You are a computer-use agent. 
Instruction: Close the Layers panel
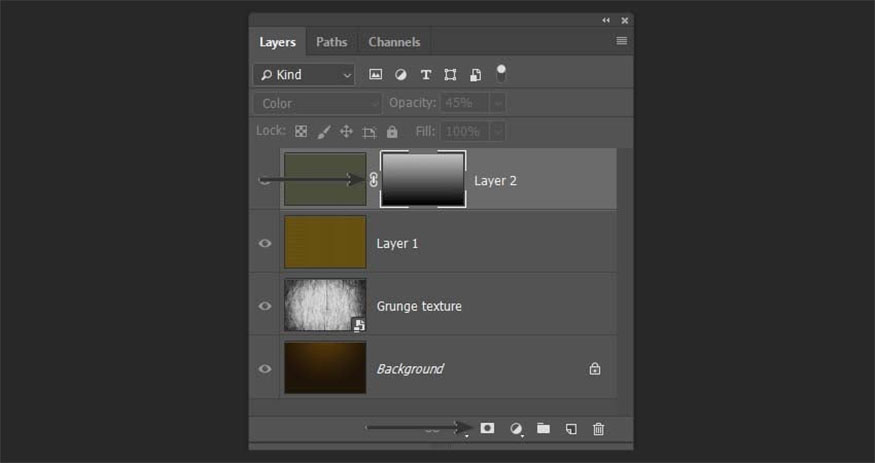pos(624,21)
